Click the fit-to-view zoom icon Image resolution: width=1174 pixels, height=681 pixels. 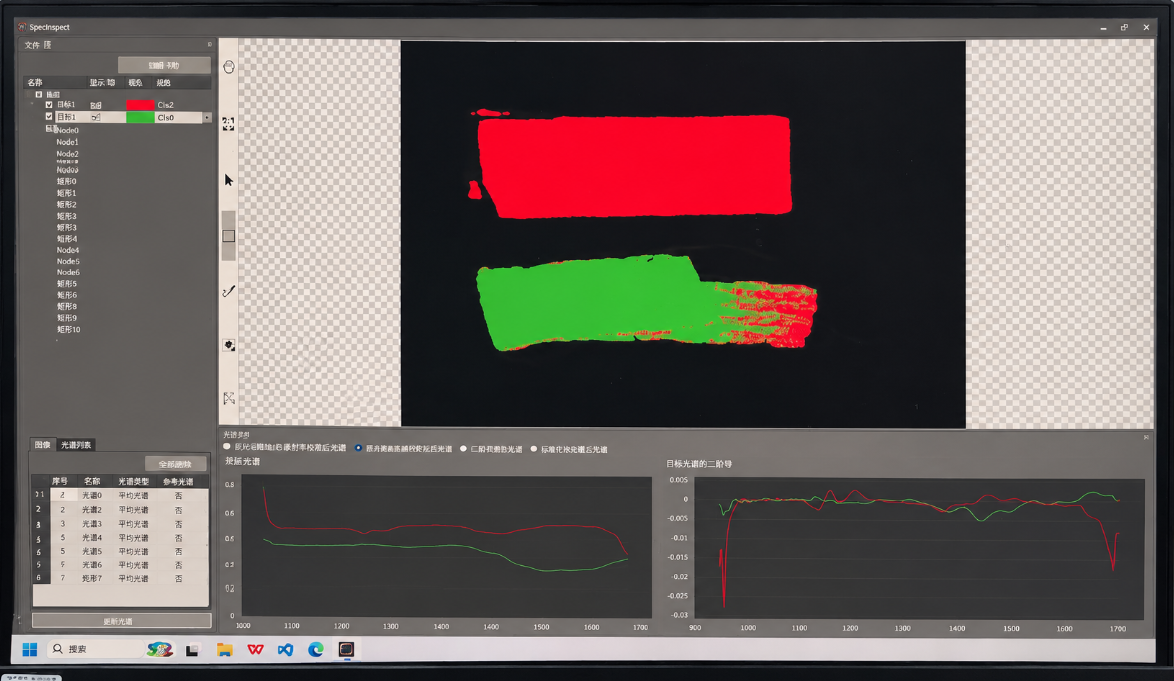228,124
